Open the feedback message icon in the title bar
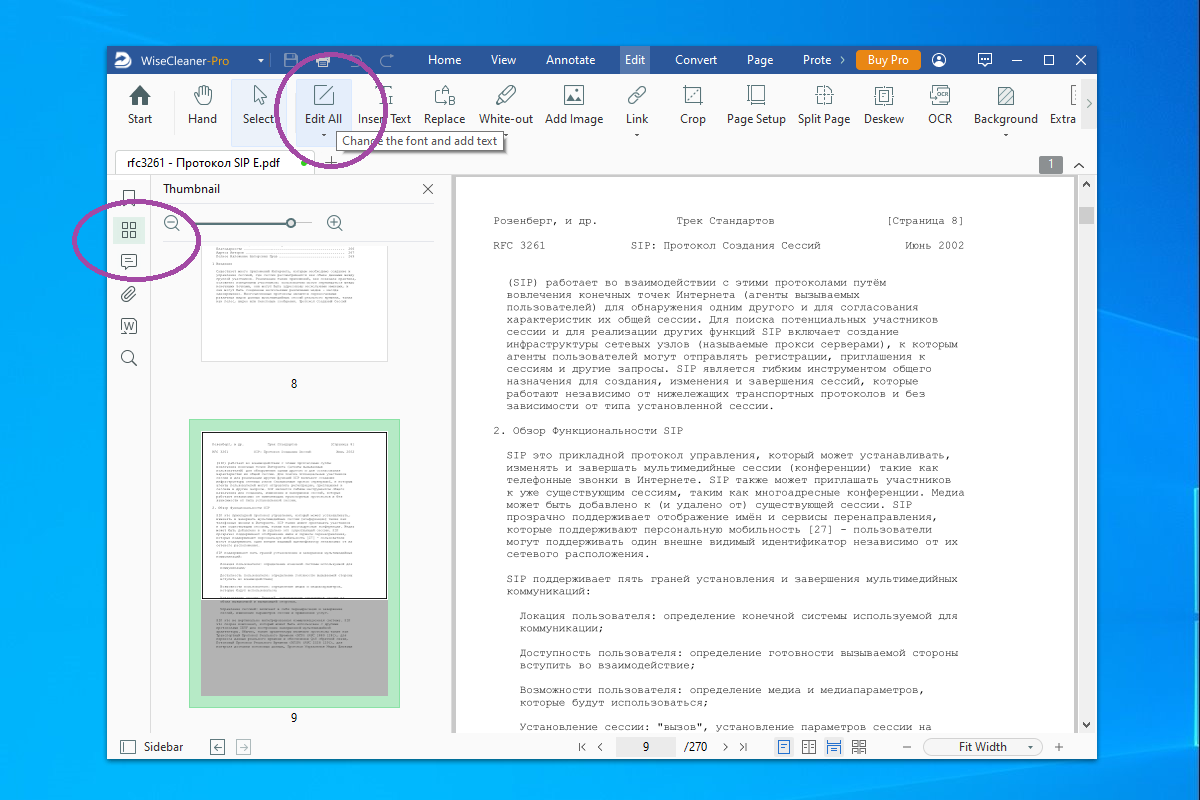This screenshot has width=1200, height=800. click(985, 60)
